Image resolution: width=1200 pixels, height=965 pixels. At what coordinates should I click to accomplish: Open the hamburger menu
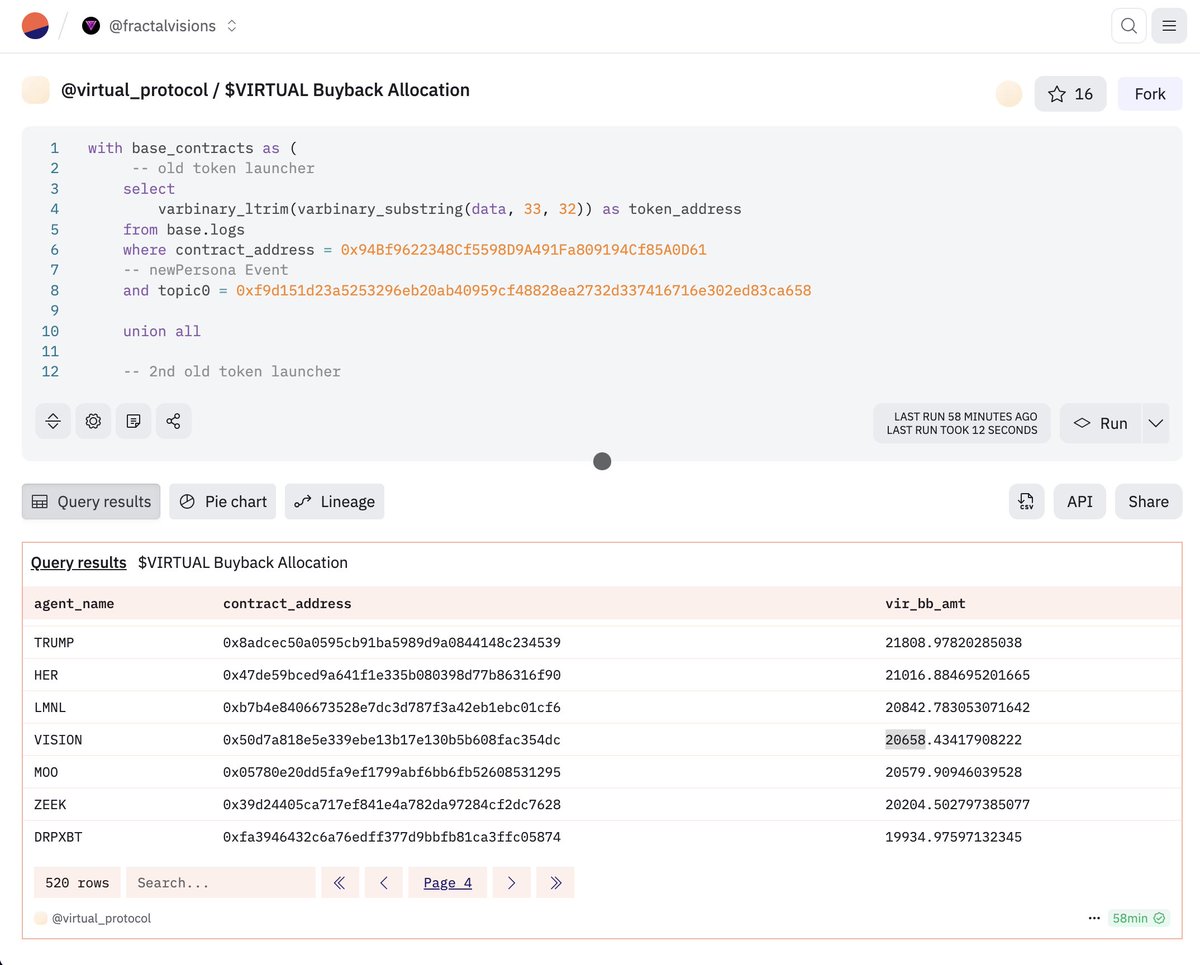click(1169, 26)
